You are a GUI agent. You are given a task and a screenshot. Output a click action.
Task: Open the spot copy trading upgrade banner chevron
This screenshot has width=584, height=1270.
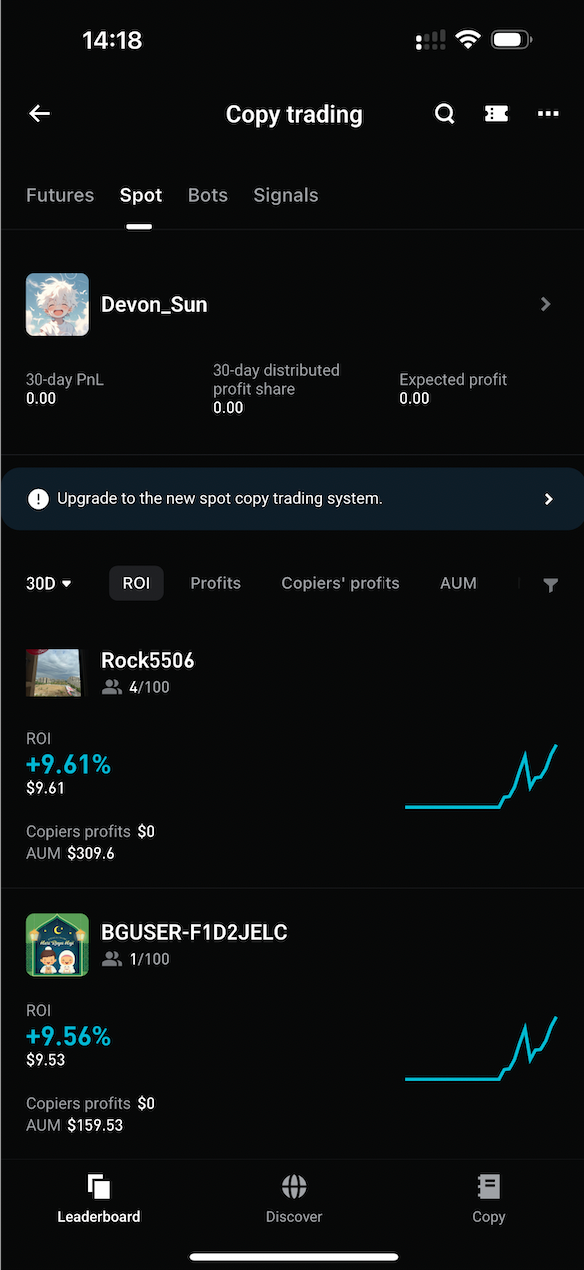coord(548,498)
